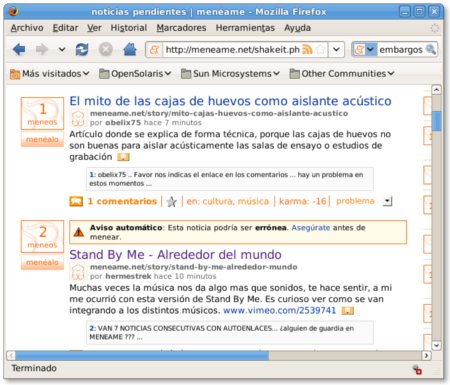Image resolution: width=450 pixels, height=385 pixels.
Task: Click the warning triangle icon in Aviso automático
Action: click(x=79, y=232)
